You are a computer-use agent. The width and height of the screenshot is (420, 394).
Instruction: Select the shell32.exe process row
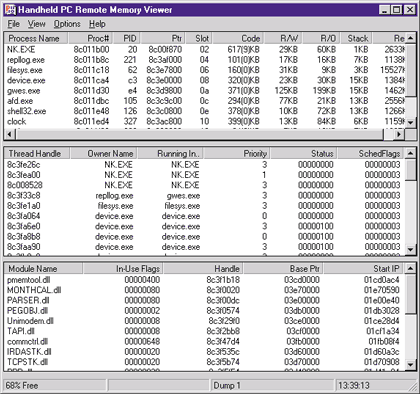[205, 111]
